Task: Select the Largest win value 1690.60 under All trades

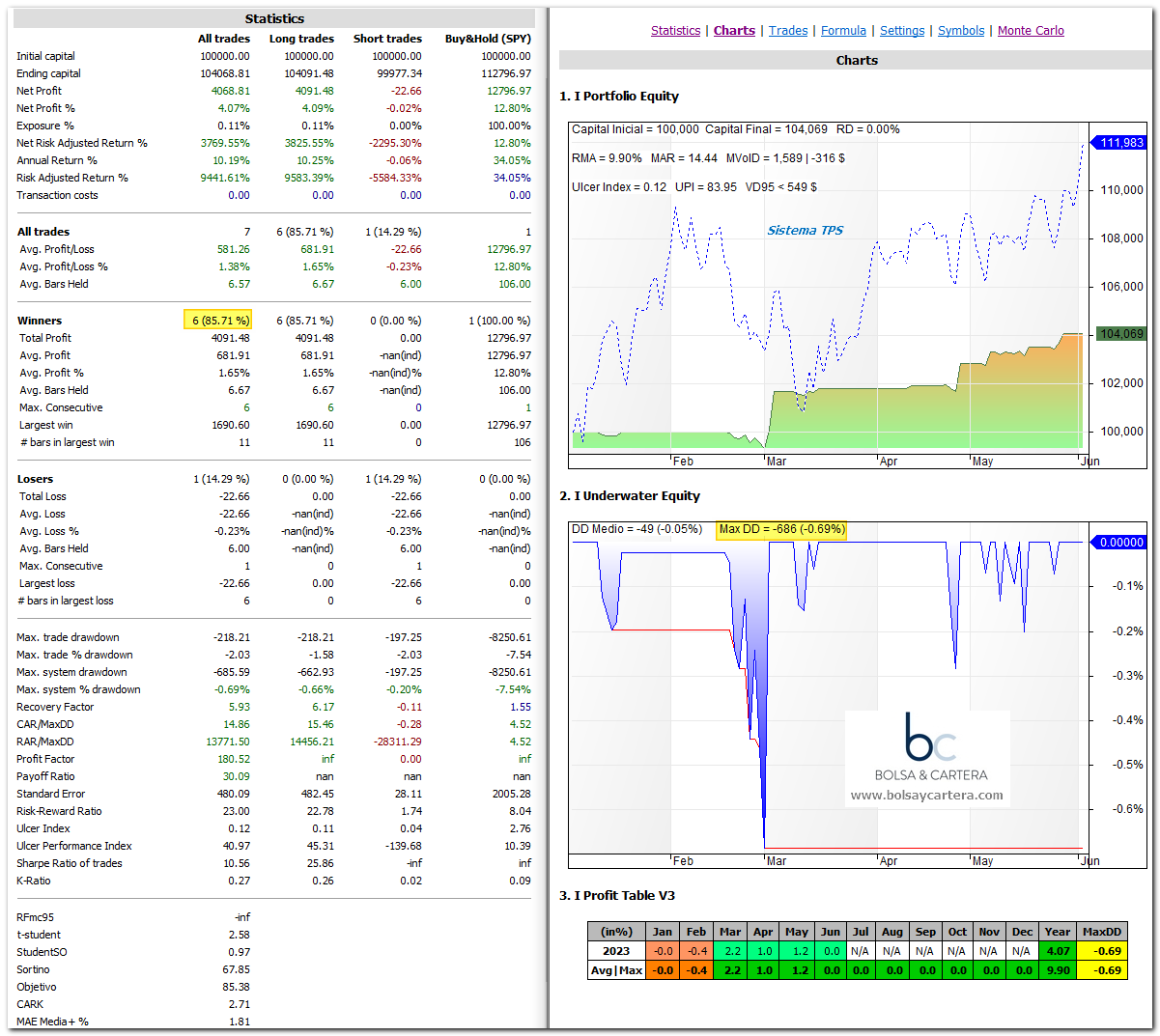Action: (231, 425)
